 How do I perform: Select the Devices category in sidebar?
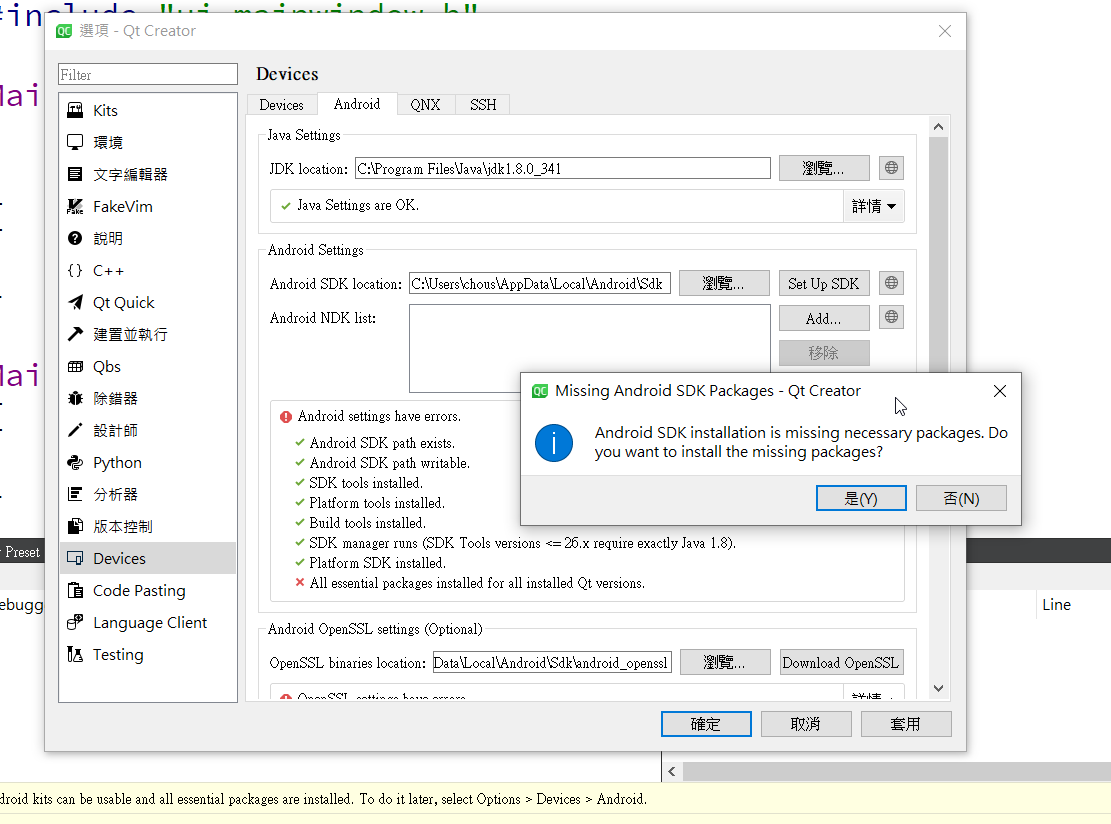[147, 558]
